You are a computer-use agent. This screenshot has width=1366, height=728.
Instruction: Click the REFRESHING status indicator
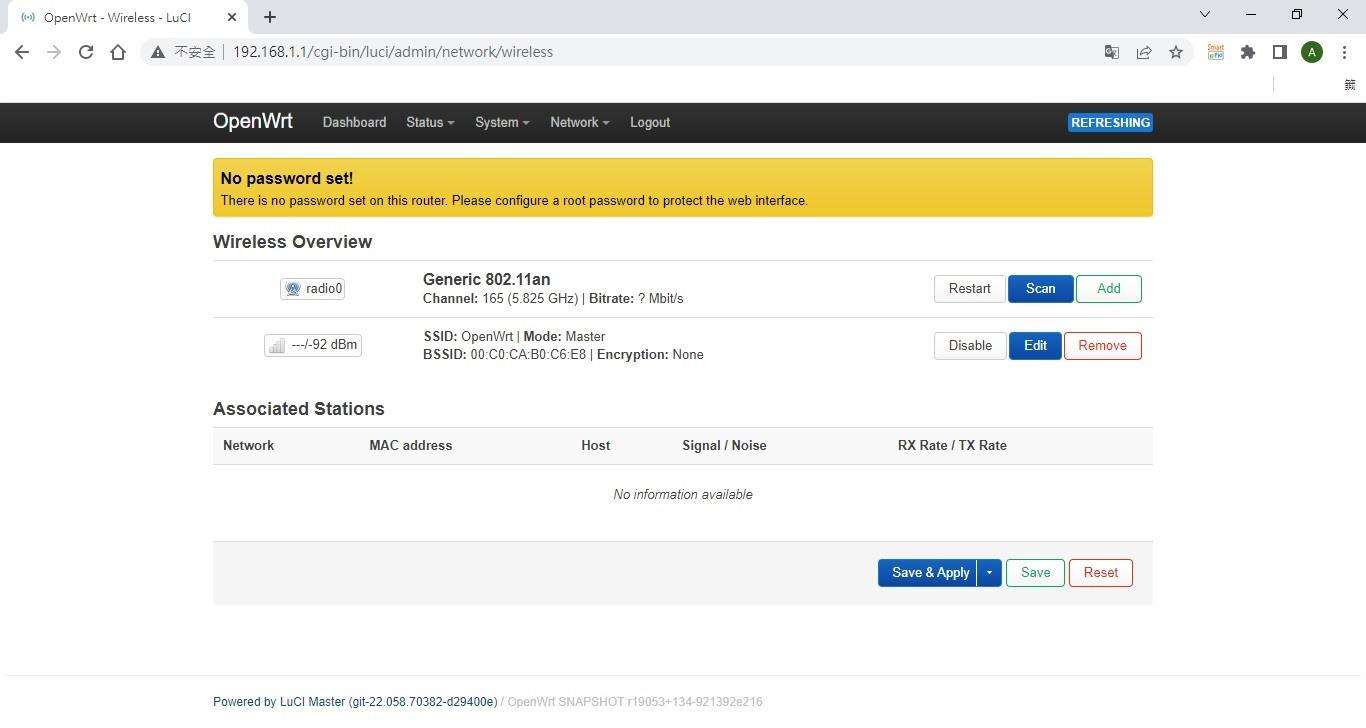pos(1110,123)
